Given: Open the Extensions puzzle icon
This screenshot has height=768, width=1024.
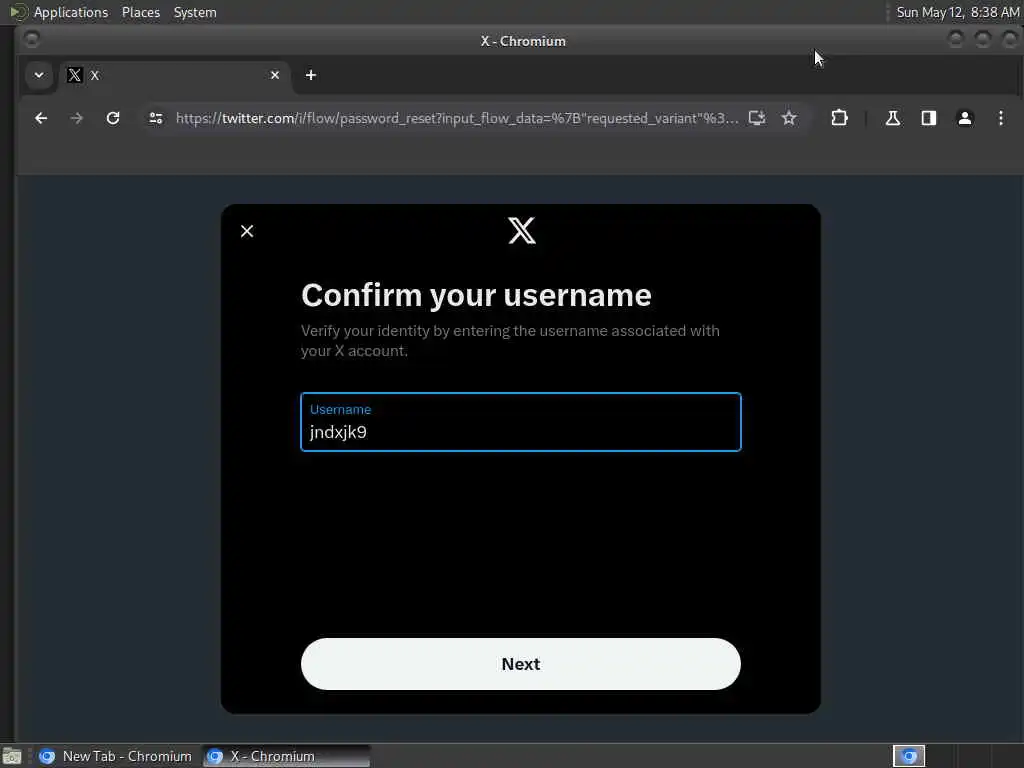Looking at the screenshot, I should 839,118.
